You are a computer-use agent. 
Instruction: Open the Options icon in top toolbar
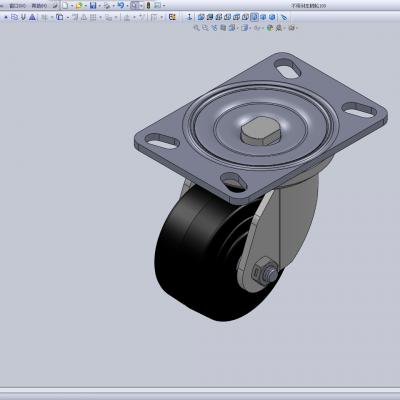[x=157, y=6]
